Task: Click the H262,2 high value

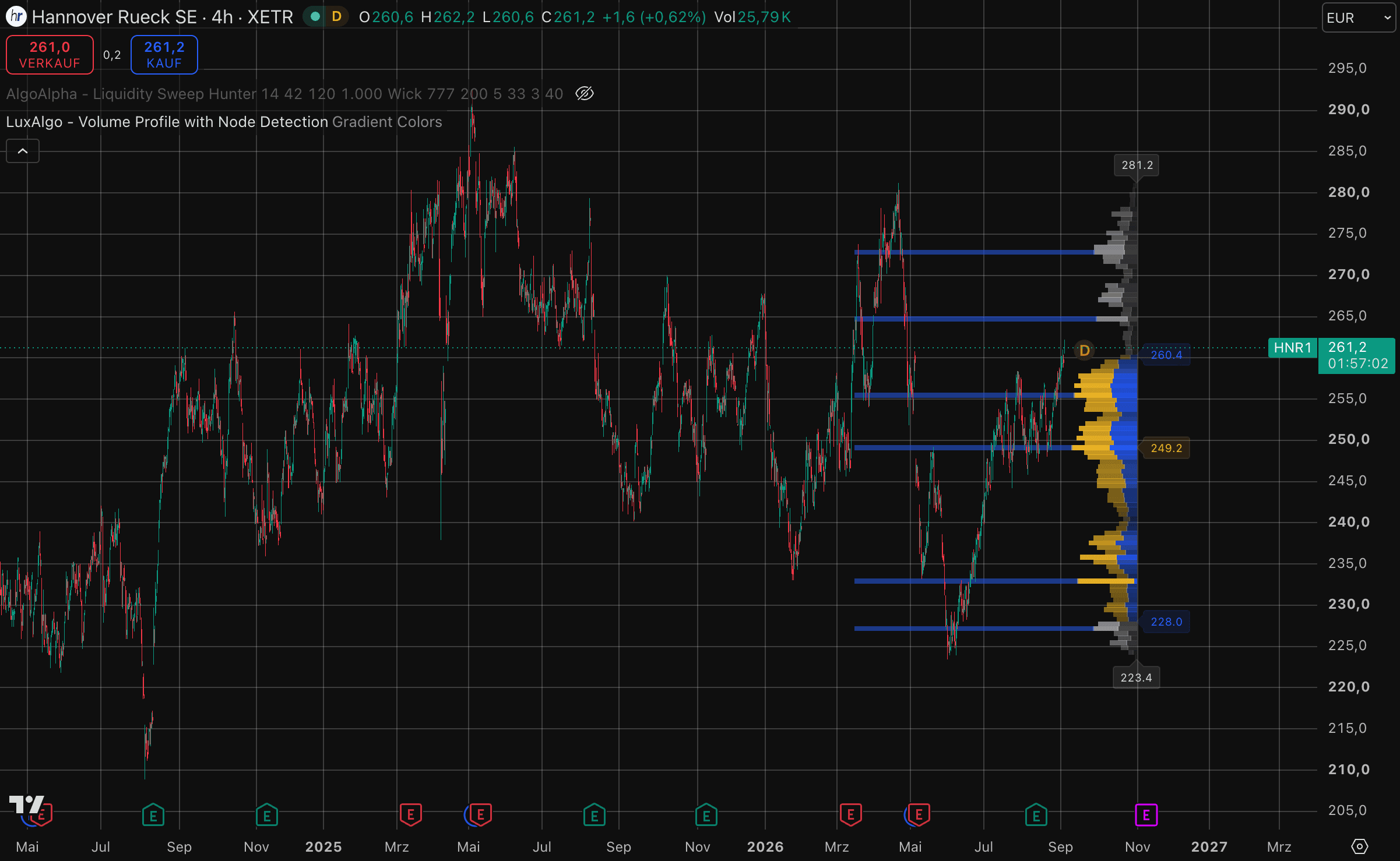Action: 448,17
